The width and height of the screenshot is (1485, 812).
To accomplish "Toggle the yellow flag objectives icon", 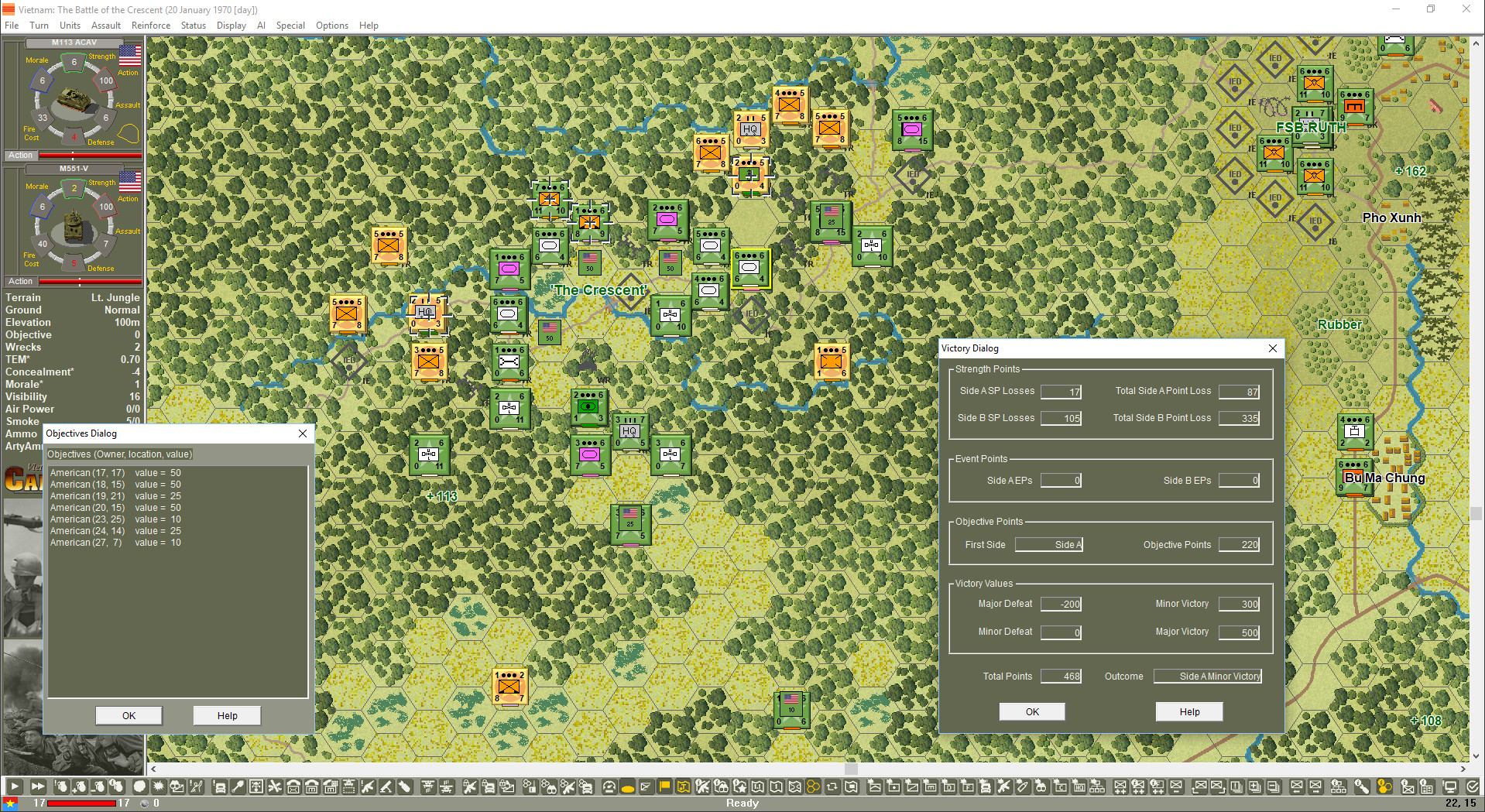I will [664, 786].
